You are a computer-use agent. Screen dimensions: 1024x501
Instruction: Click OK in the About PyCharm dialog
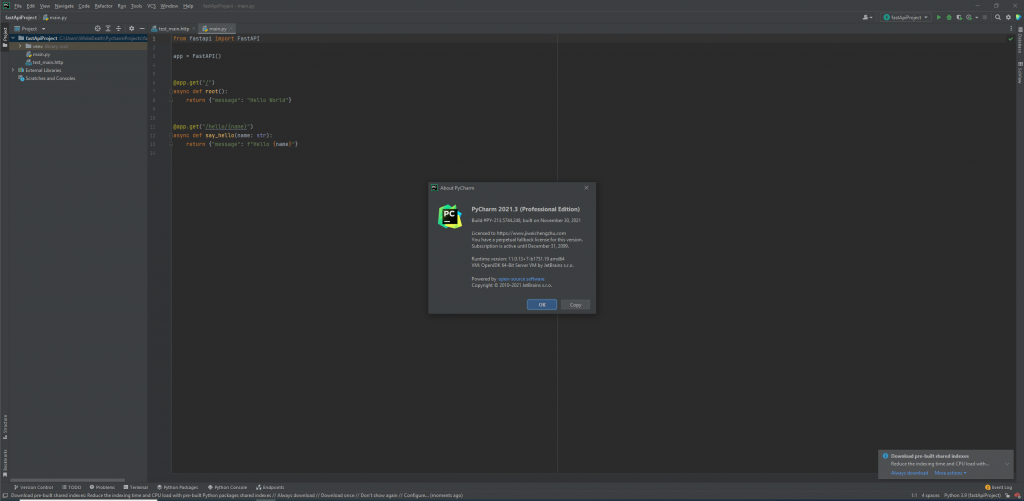(x=541, y=305)
